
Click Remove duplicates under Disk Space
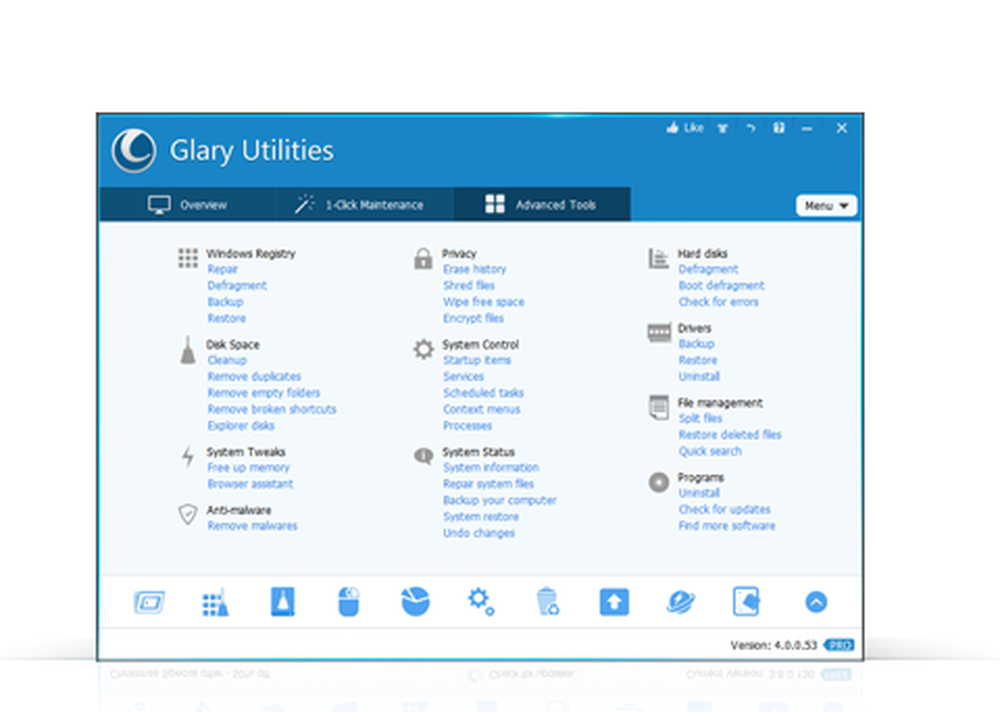pyautogui.click(x=254, y=376)
